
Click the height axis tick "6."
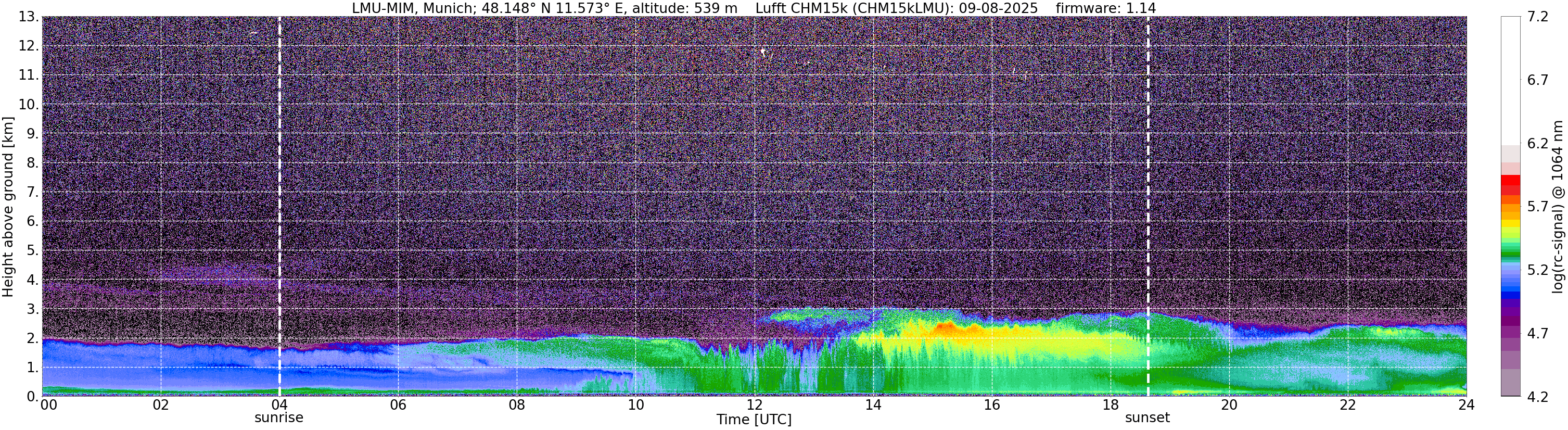tap(33, 222)
